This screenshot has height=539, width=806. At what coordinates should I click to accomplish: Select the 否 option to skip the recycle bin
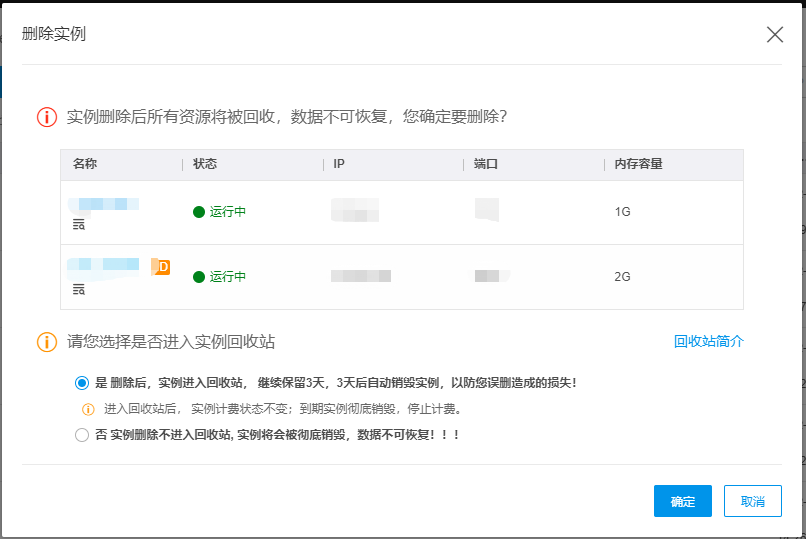click(82, 435)
